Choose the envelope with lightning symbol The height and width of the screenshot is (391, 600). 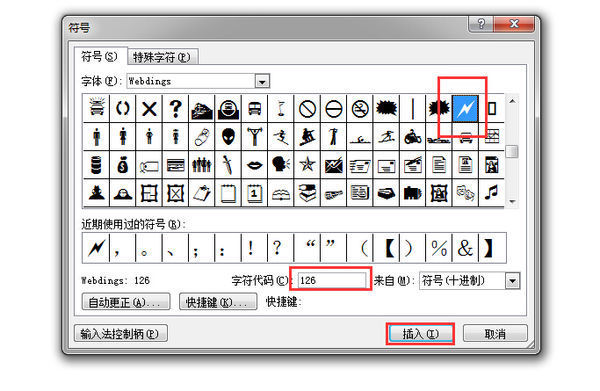point(334,165)
